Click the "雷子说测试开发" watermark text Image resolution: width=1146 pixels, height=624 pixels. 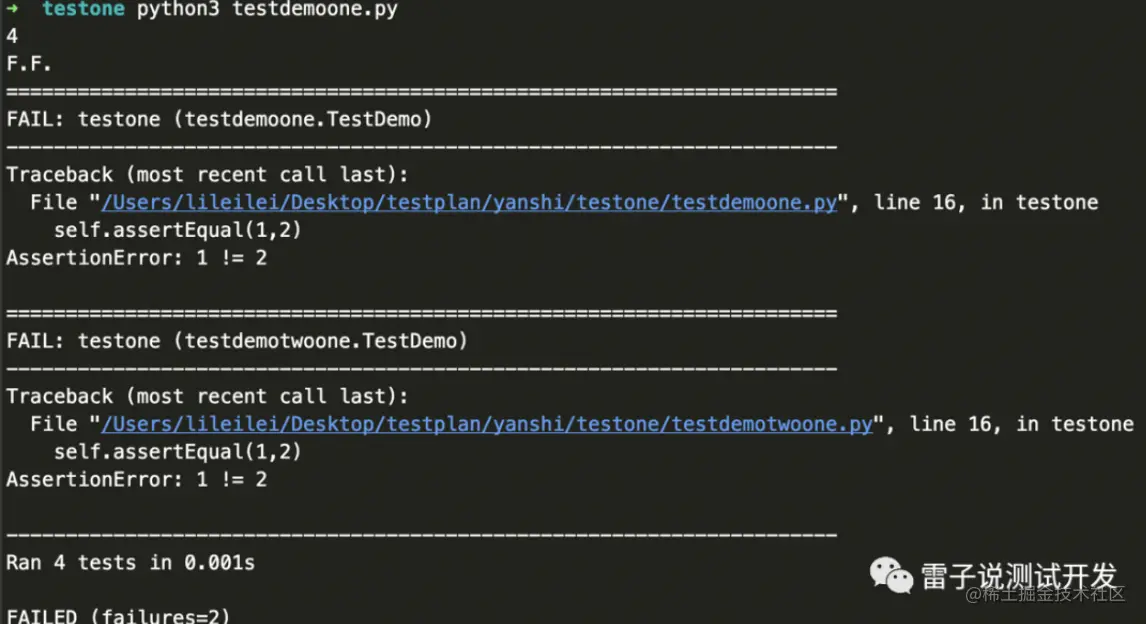(x=1018, y=576)
